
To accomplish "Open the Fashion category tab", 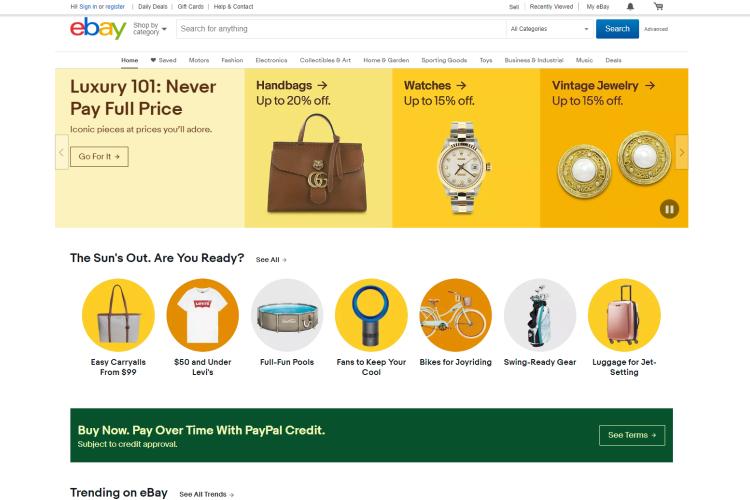I will coord(232,60).
